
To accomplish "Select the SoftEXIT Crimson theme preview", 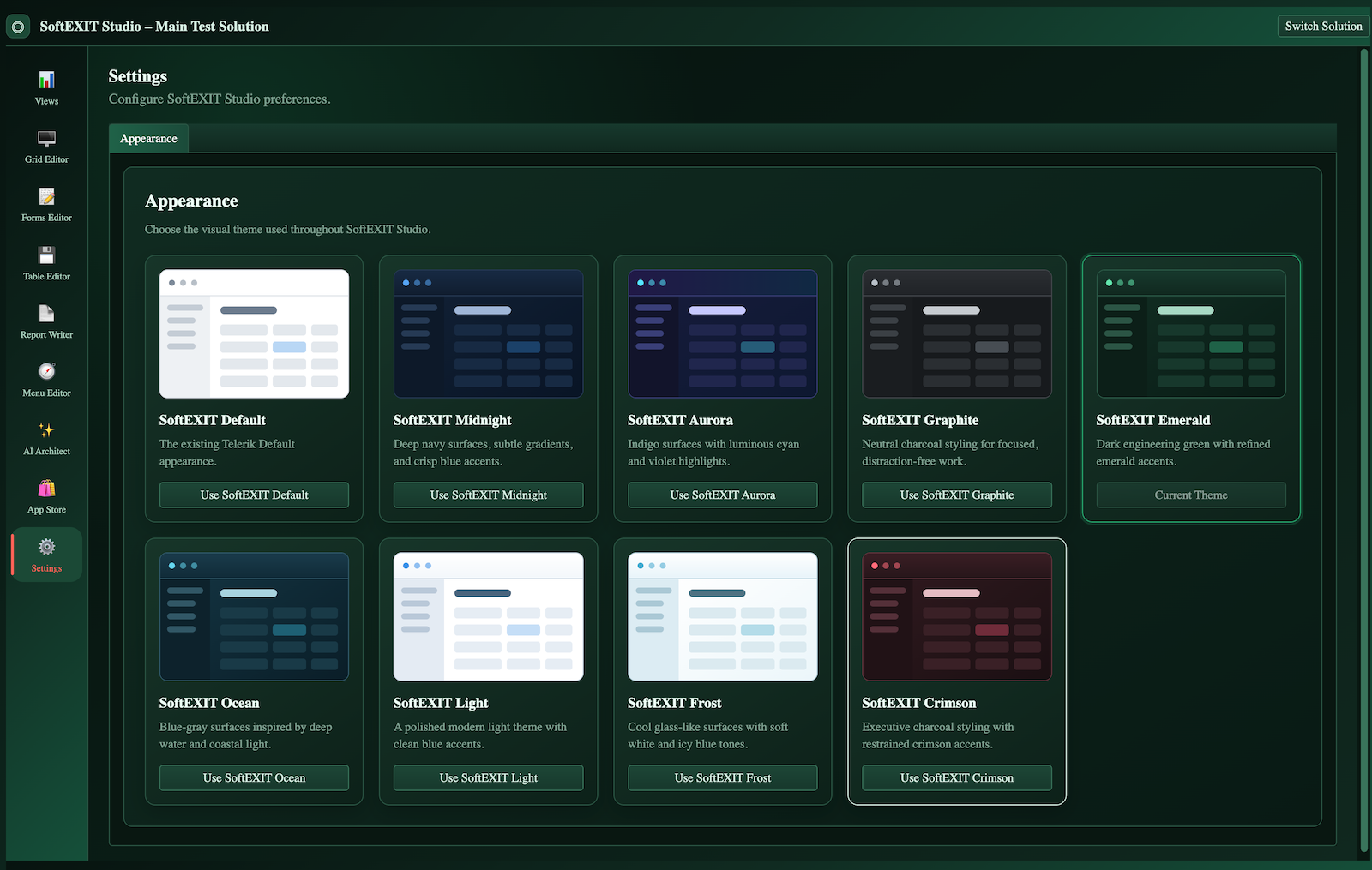I will tap(957, 617).
